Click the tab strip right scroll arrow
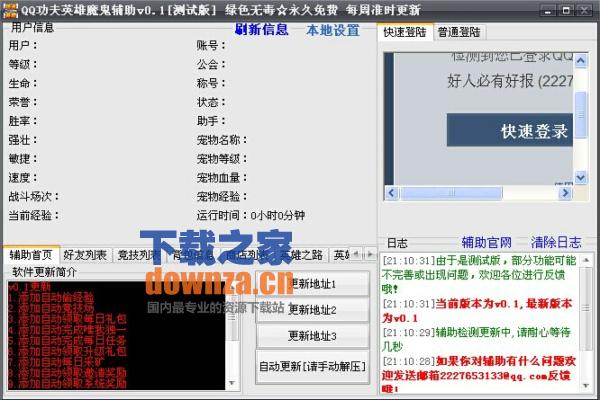 tap(370, 254)
